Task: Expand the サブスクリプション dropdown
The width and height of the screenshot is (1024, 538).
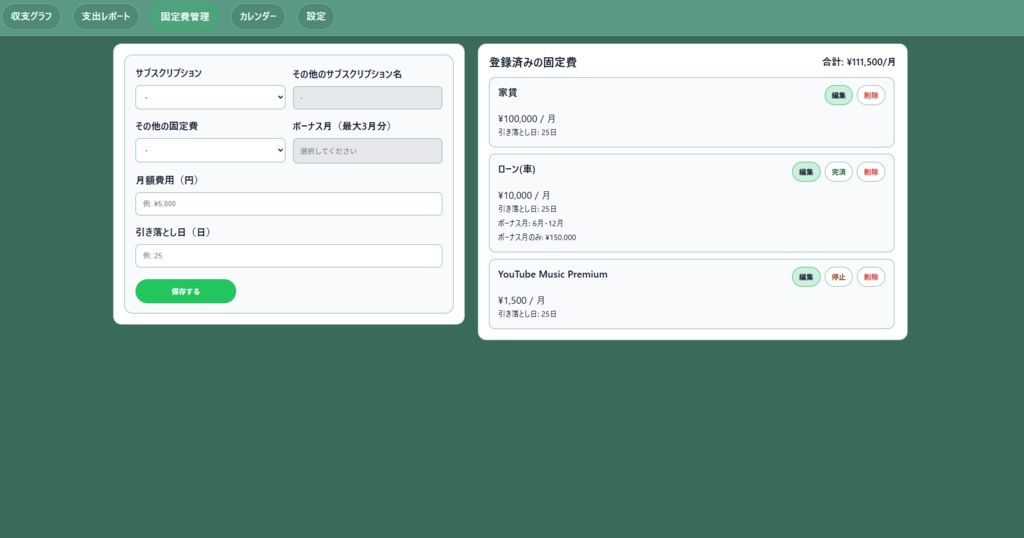Action: 210,97
